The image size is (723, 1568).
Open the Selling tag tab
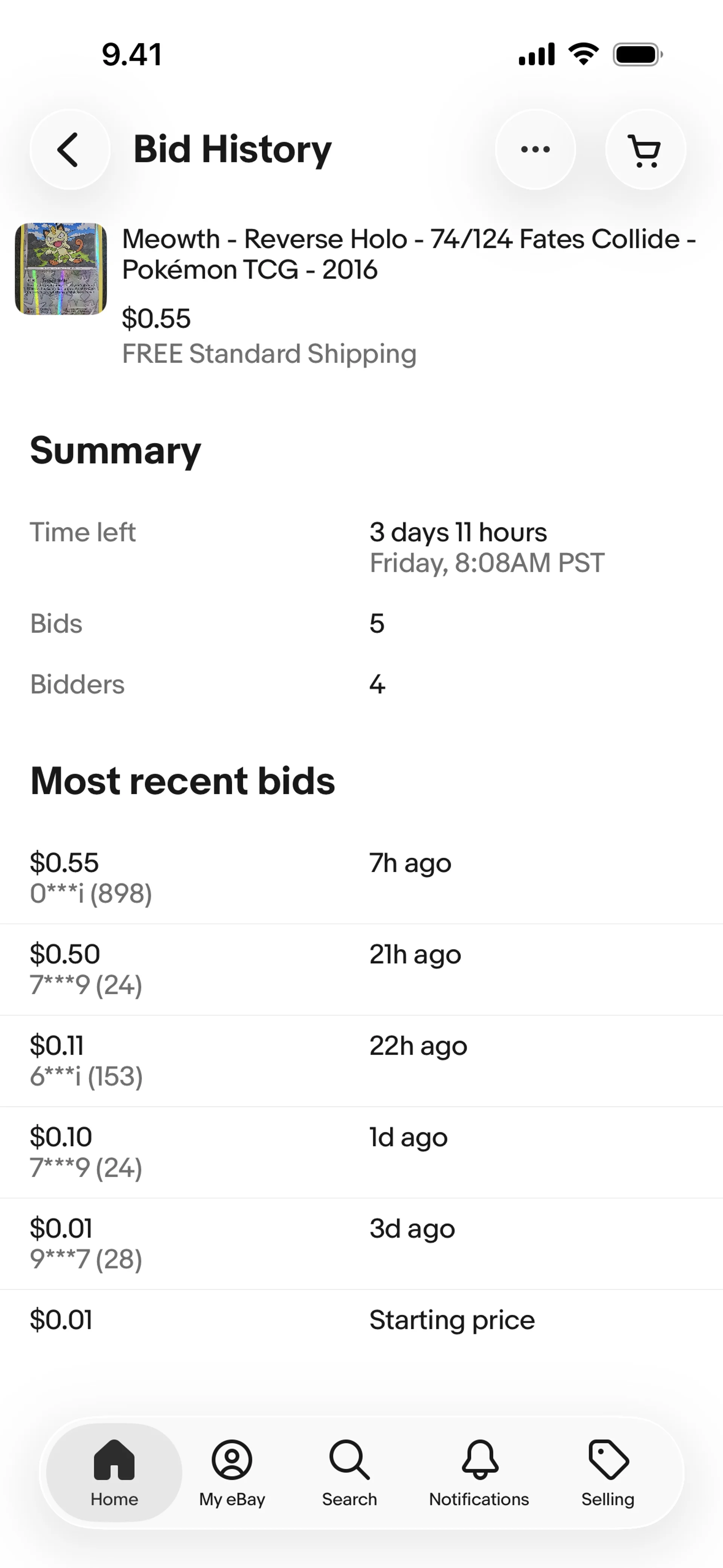(x=608, y=1472)
